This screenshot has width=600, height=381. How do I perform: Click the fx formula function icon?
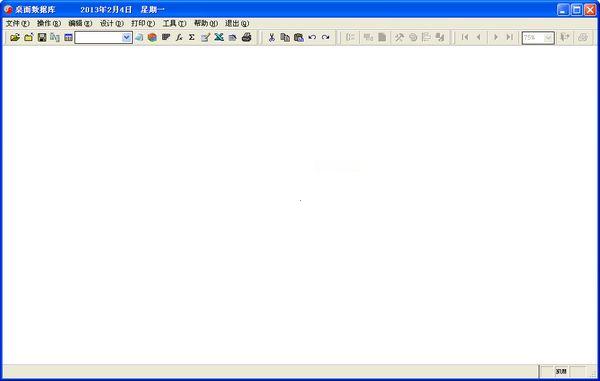[179, 37]
